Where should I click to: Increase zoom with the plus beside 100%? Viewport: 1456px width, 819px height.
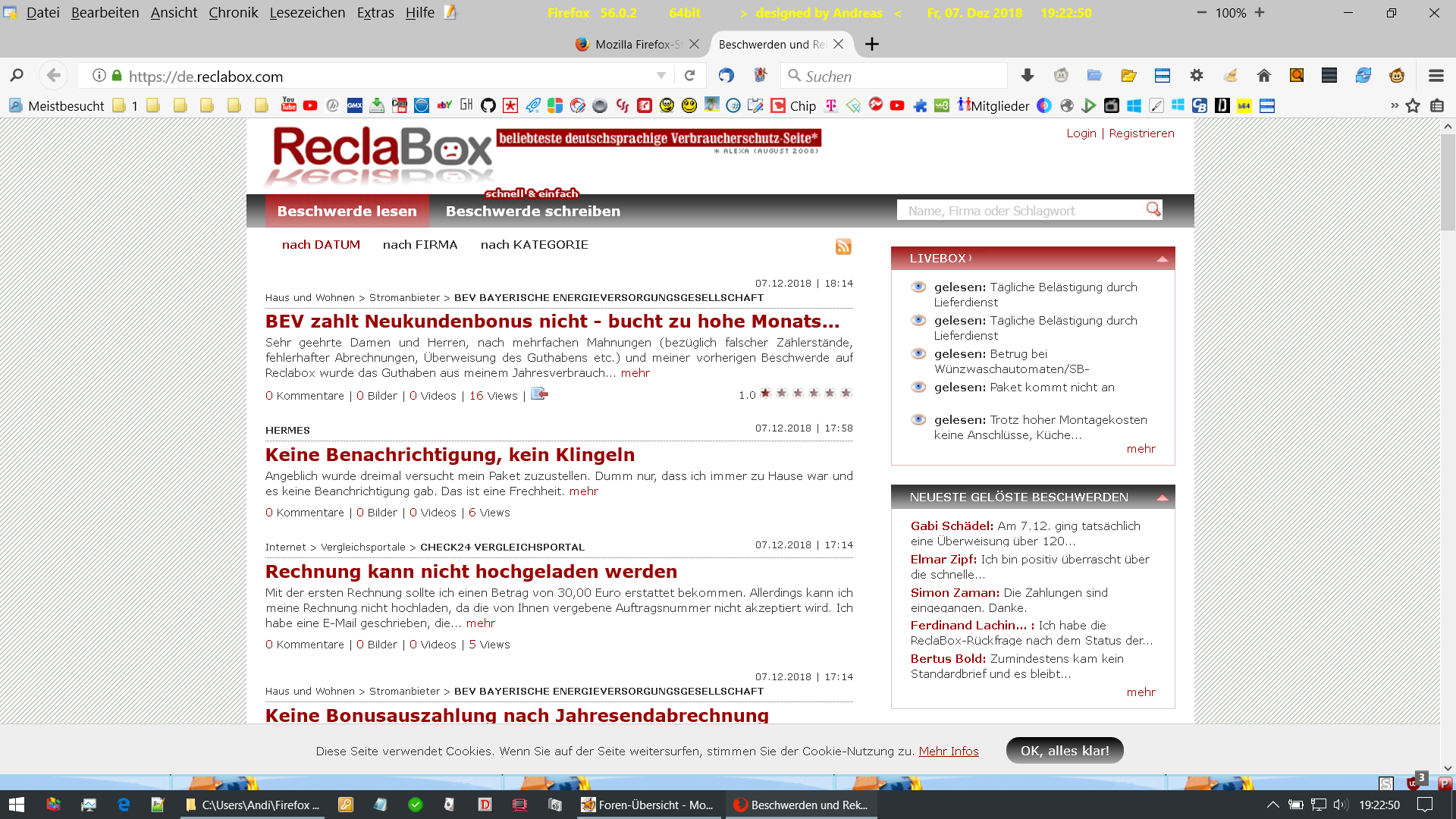[x=1260, y=13]
